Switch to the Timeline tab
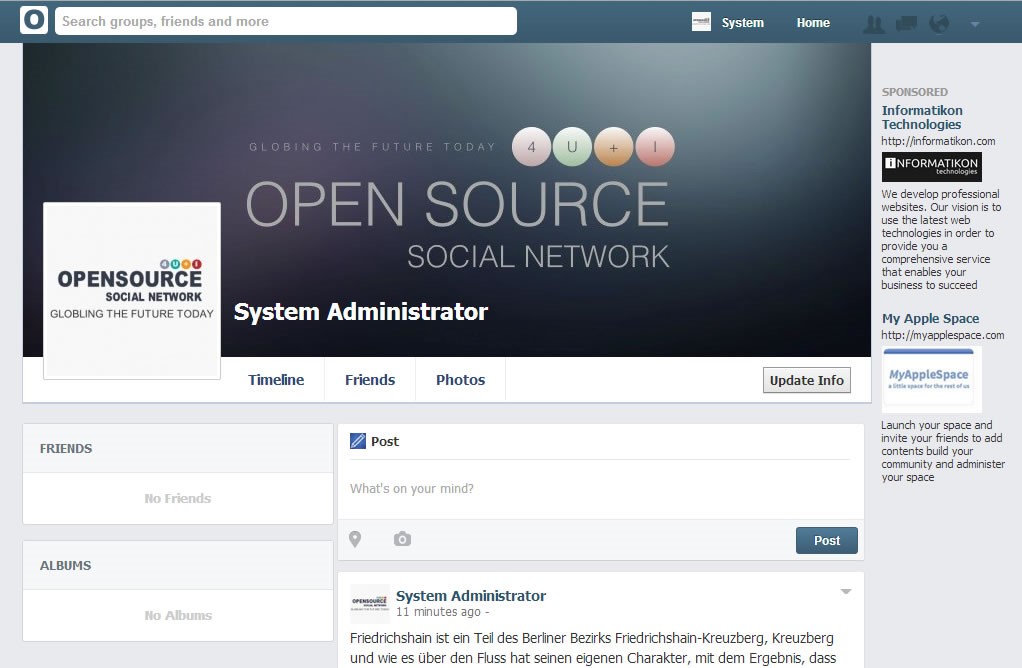The height and width of the screenshot is (668, 1022). [276, 380]
